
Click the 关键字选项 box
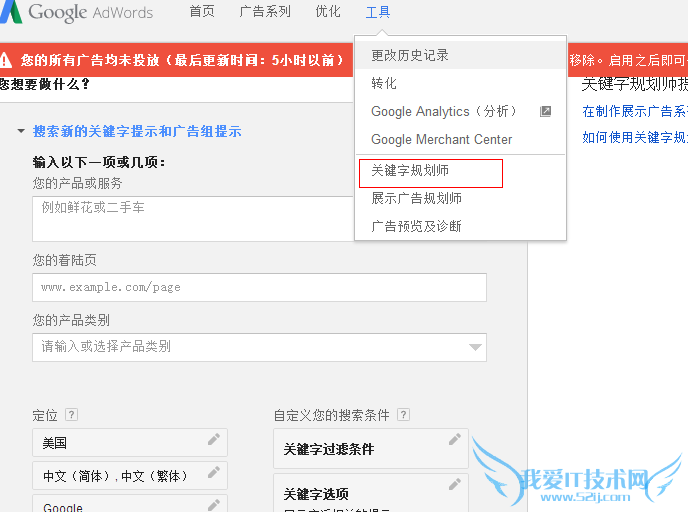pyautogui.click(x=371, y=493)
